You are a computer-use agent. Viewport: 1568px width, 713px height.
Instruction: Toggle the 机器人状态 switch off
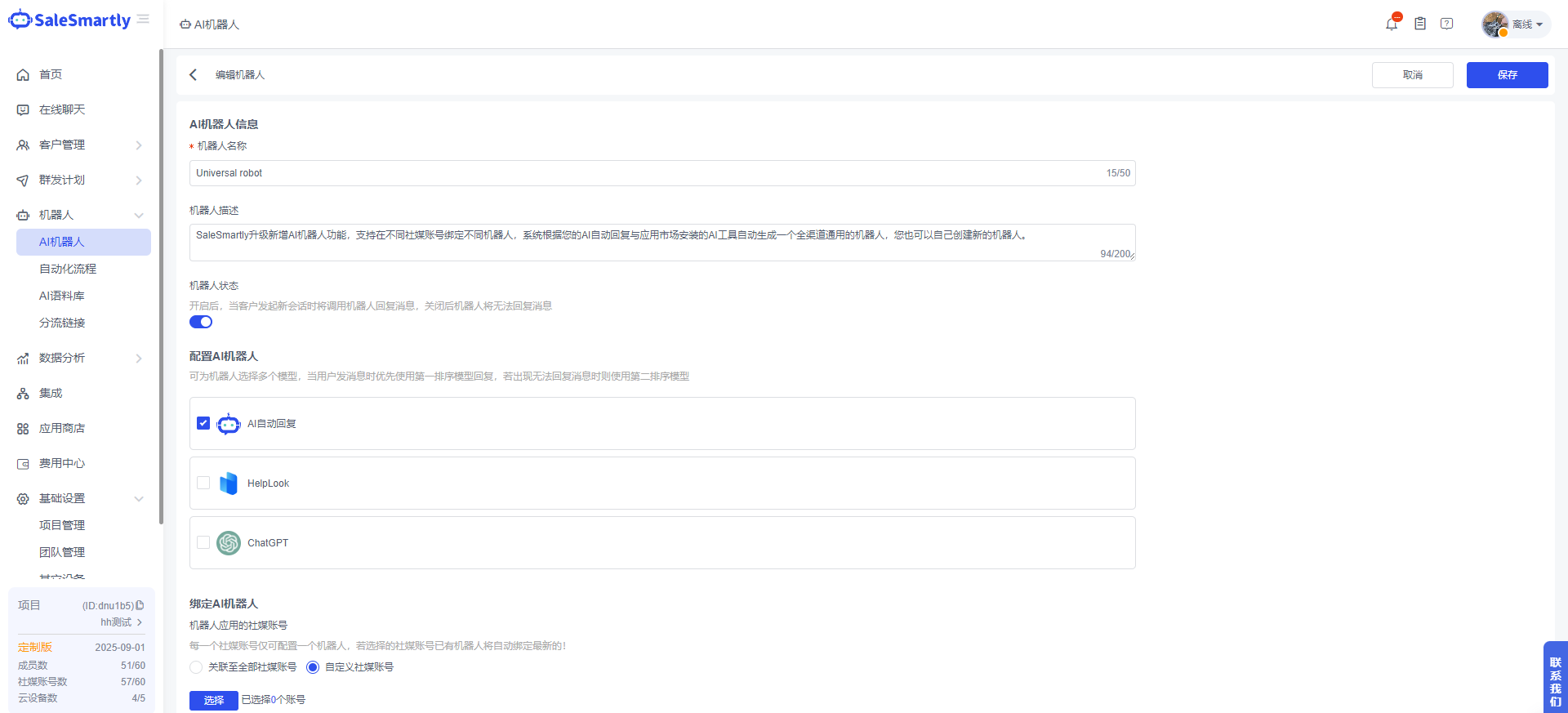click(x=201, y=322)
